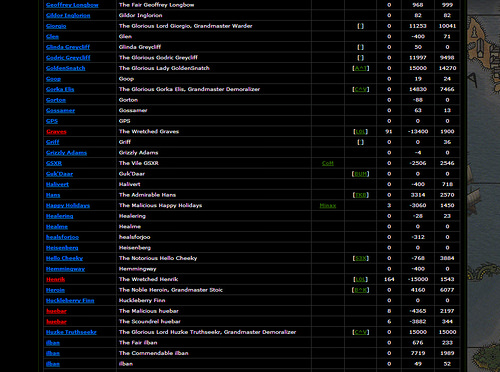Open the C^V guild link in Gorka Elis row

point(361,89)
